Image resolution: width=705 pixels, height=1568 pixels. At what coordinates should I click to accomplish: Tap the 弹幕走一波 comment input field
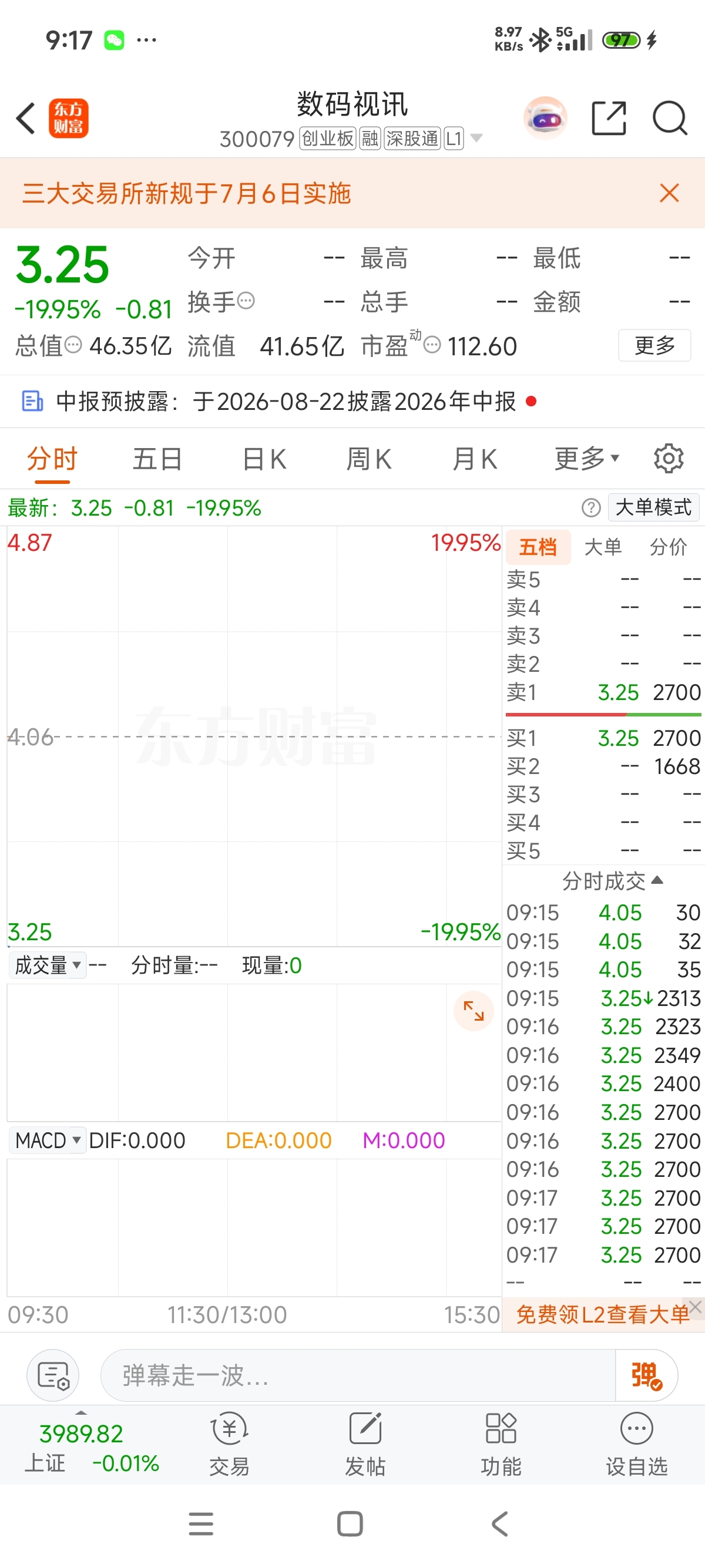coord(358,1375)
